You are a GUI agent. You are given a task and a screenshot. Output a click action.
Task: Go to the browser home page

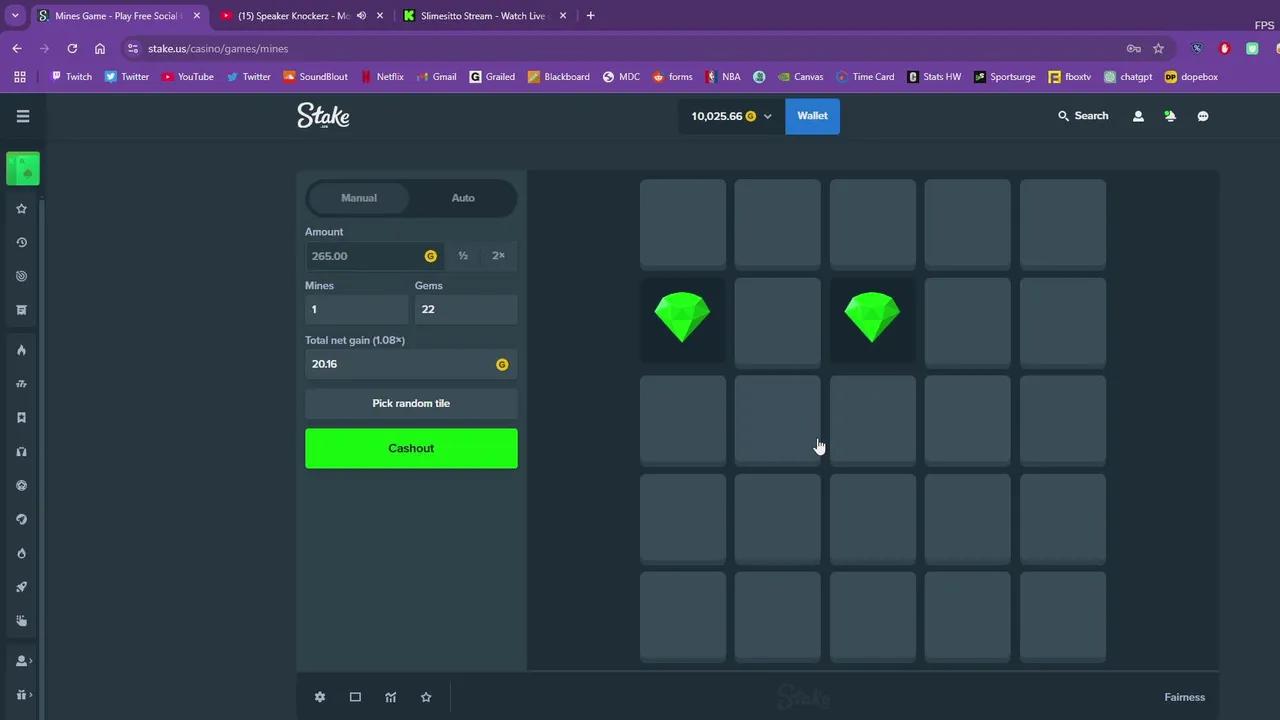coord(100,48)
